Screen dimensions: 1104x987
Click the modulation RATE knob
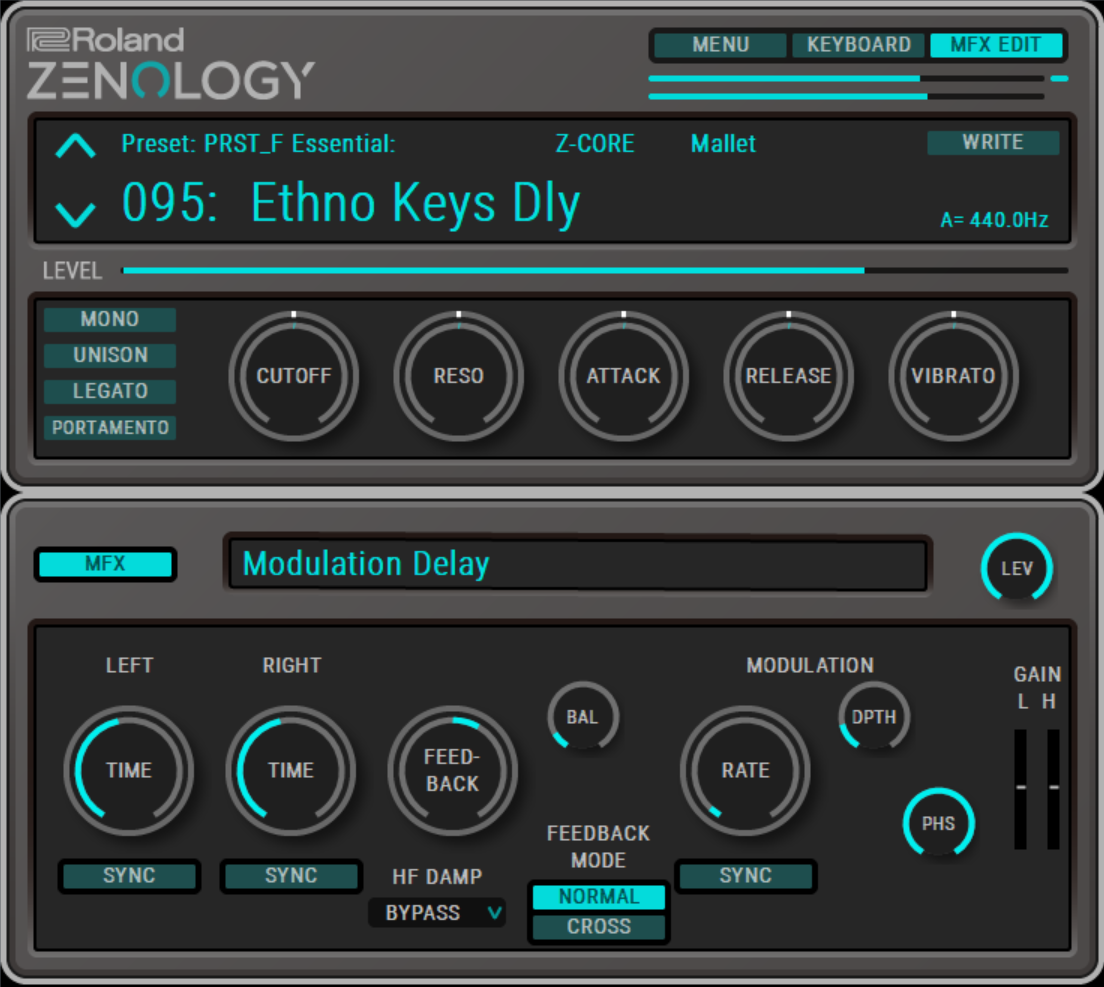pos(745,770)
